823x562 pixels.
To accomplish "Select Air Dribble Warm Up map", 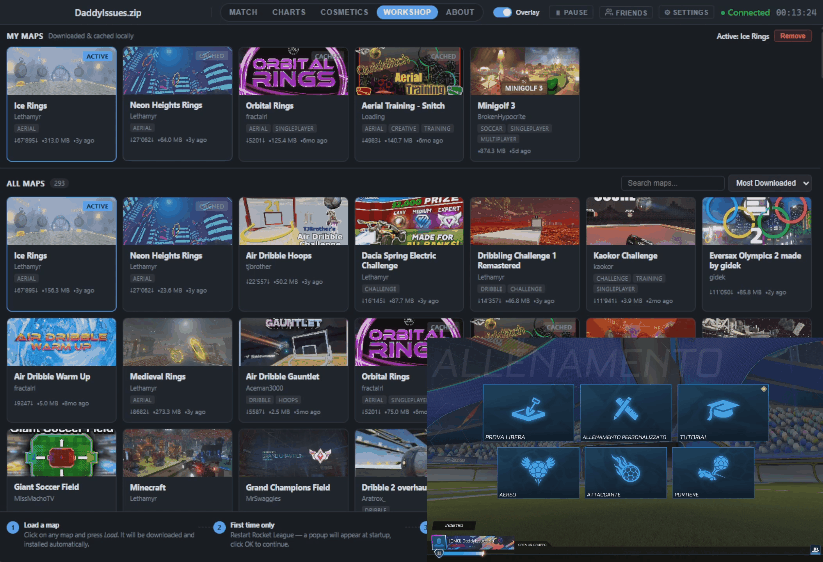I will tap(61, 370).
